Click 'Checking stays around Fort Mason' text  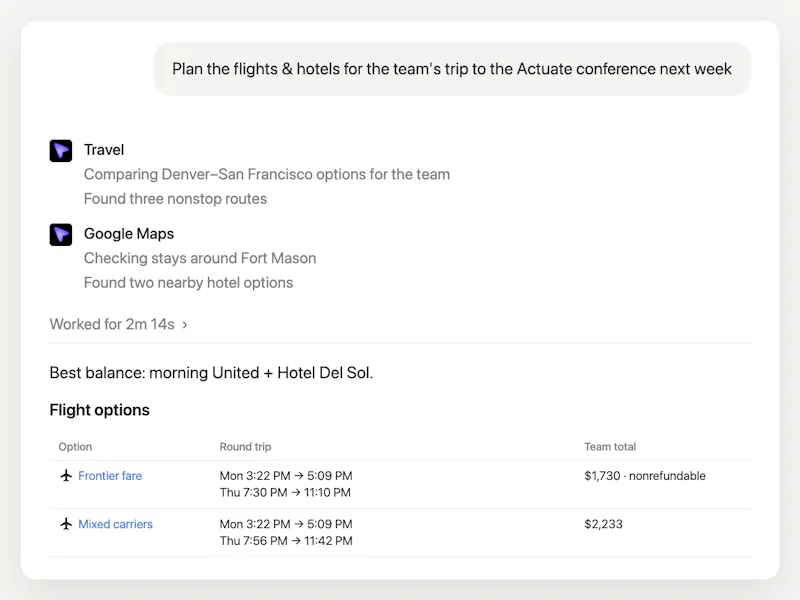200,258
